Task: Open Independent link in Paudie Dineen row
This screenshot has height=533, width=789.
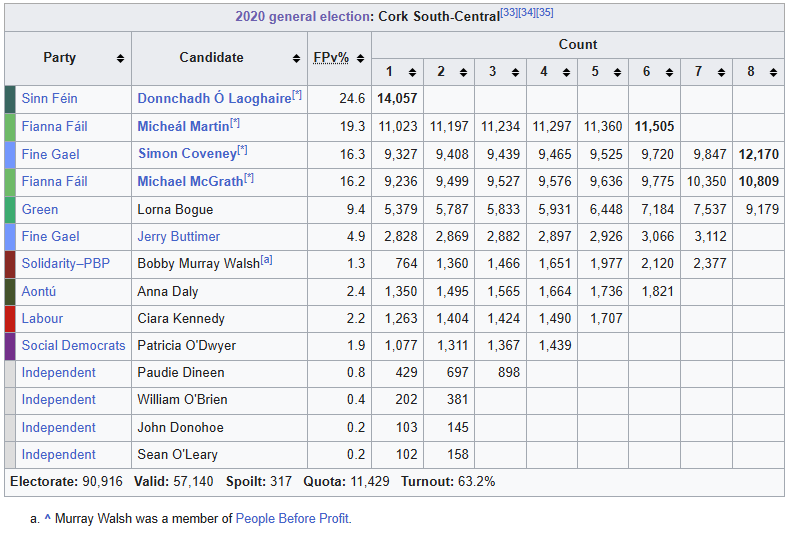Action: (x=58, y=373)
